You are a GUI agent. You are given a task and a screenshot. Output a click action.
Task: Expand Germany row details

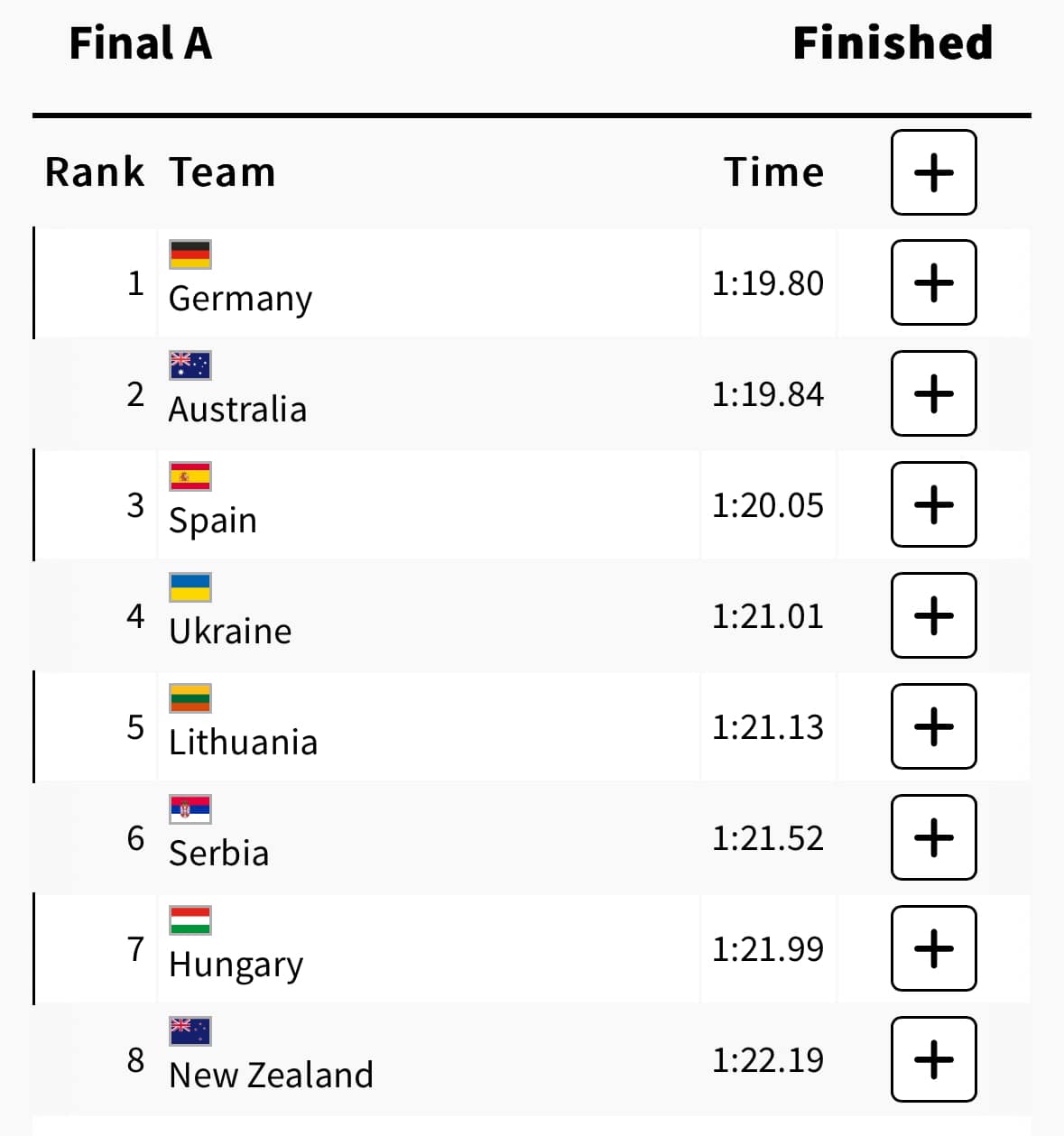pyautogui.click(x=933, y=282)
